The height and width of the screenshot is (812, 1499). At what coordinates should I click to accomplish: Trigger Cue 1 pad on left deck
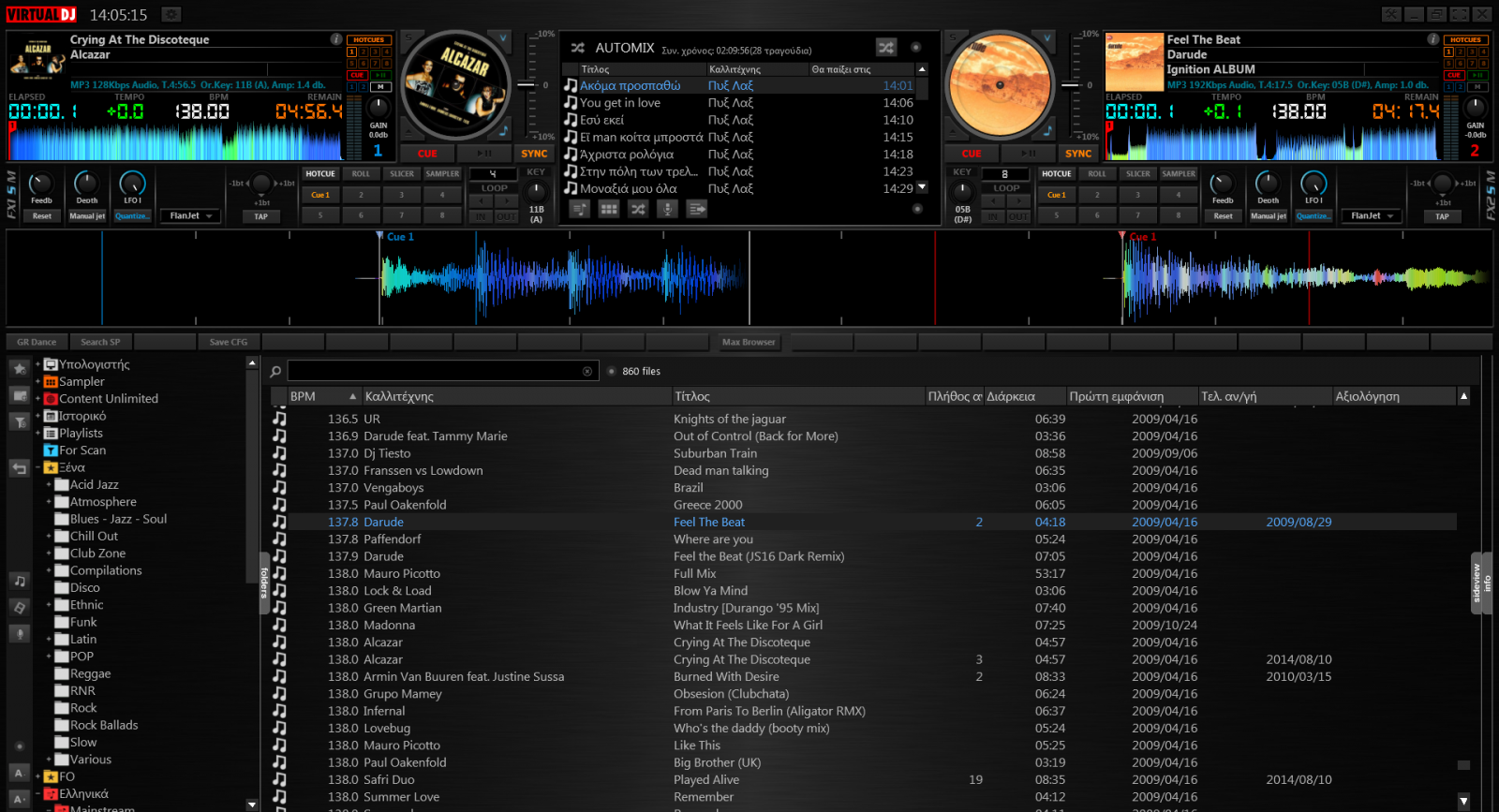tap(320, 195)
